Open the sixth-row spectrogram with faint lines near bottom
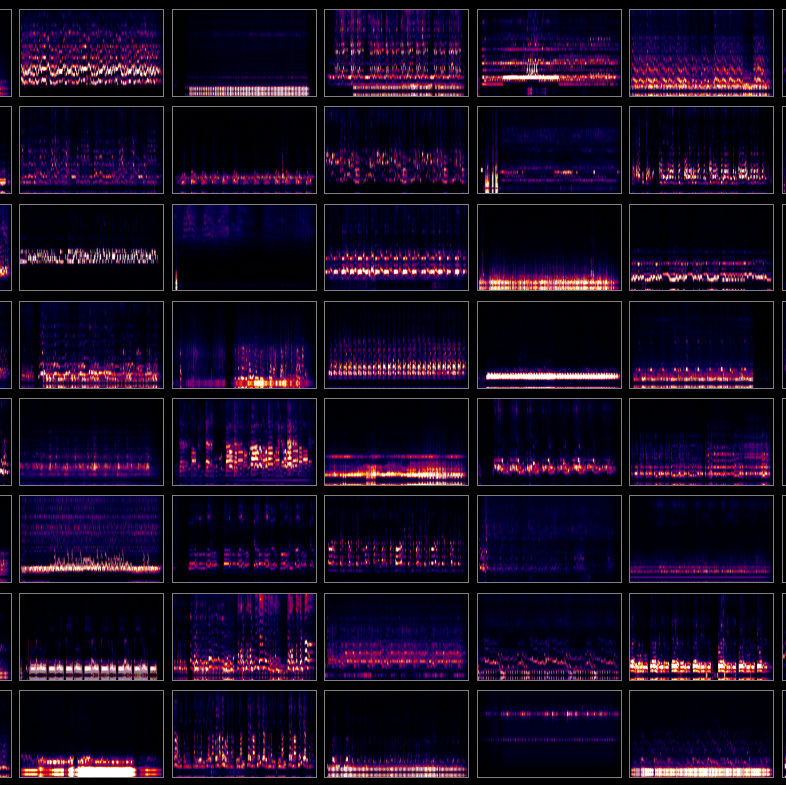786x785 pixels. 701,539
